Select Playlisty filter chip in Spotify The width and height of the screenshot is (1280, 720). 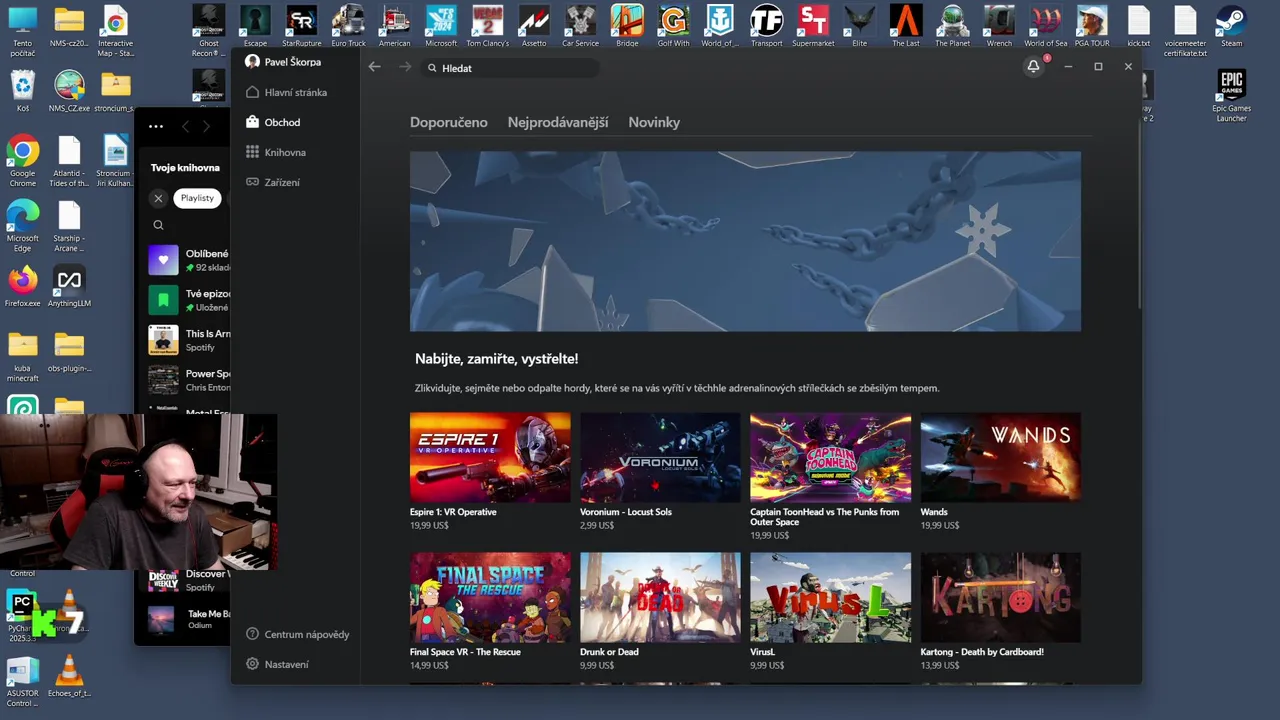tap(197, 198)
